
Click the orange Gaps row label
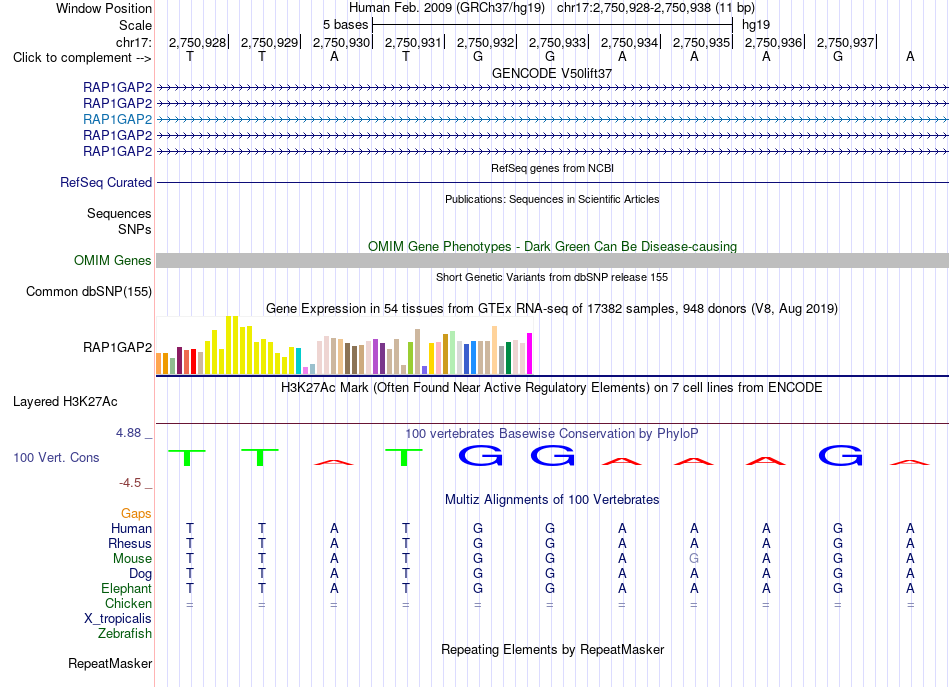[136, 514]
